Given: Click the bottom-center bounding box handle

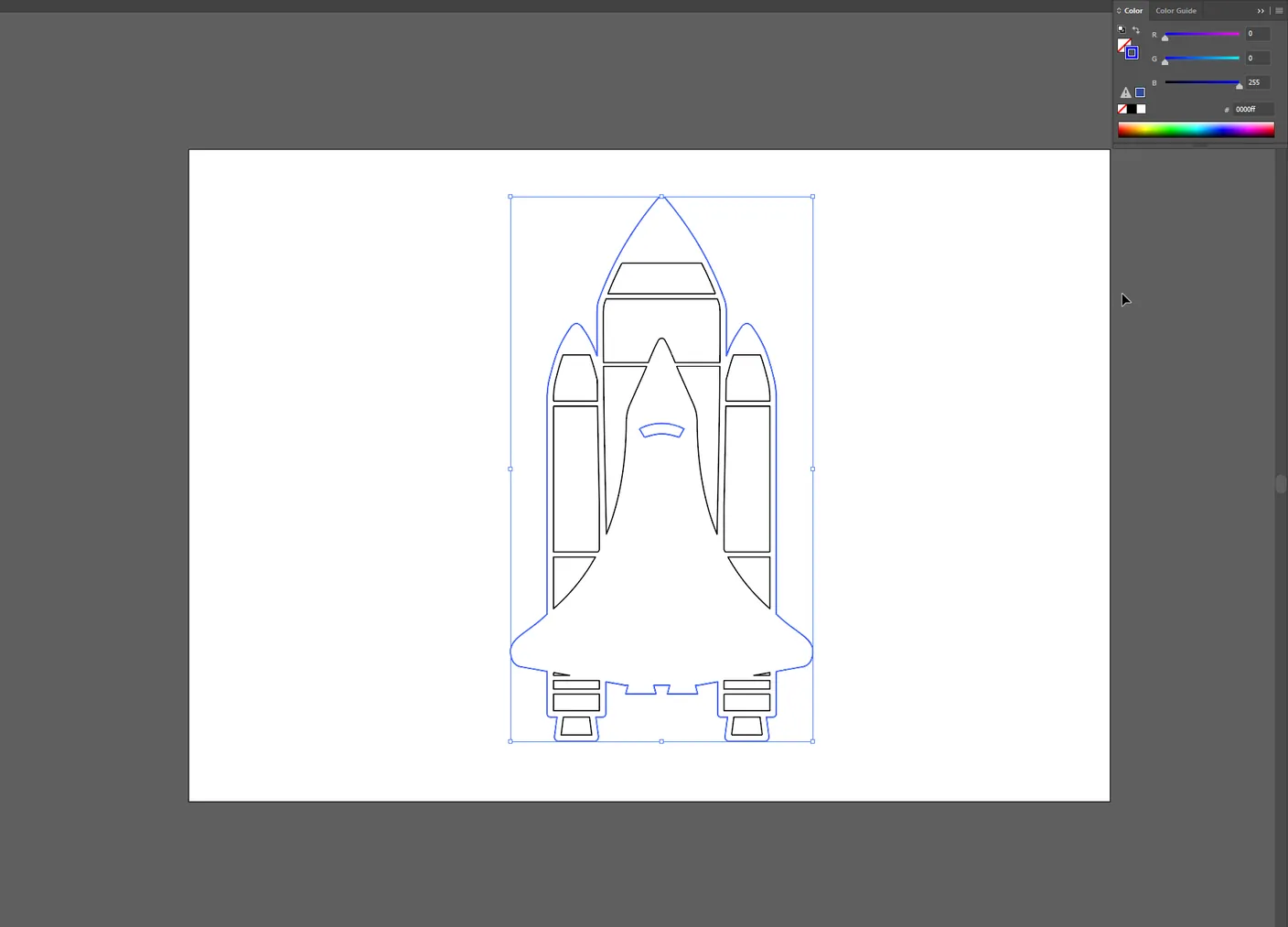Looking at the screenshot, I should [x=661, y=741].
